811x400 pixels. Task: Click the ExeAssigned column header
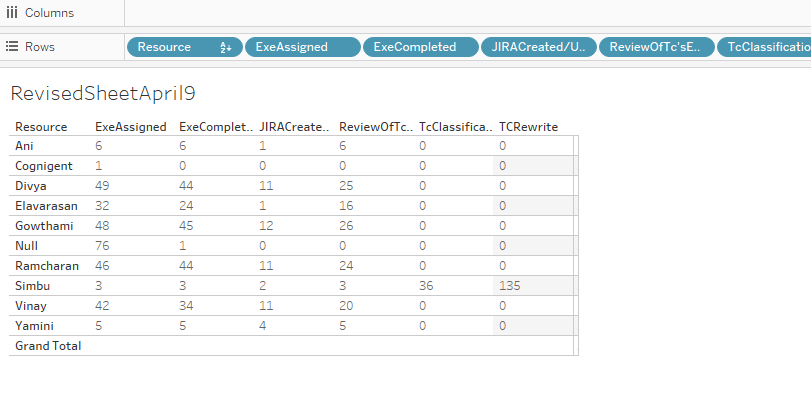pos(131,127)
